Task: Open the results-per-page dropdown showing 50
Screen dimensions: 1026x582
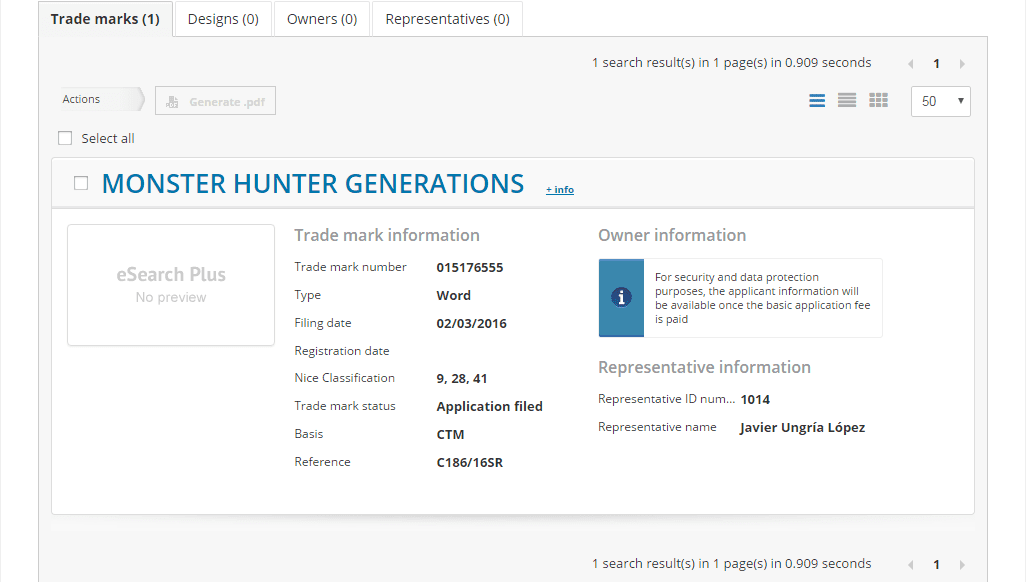Action: tap(940, 101)
